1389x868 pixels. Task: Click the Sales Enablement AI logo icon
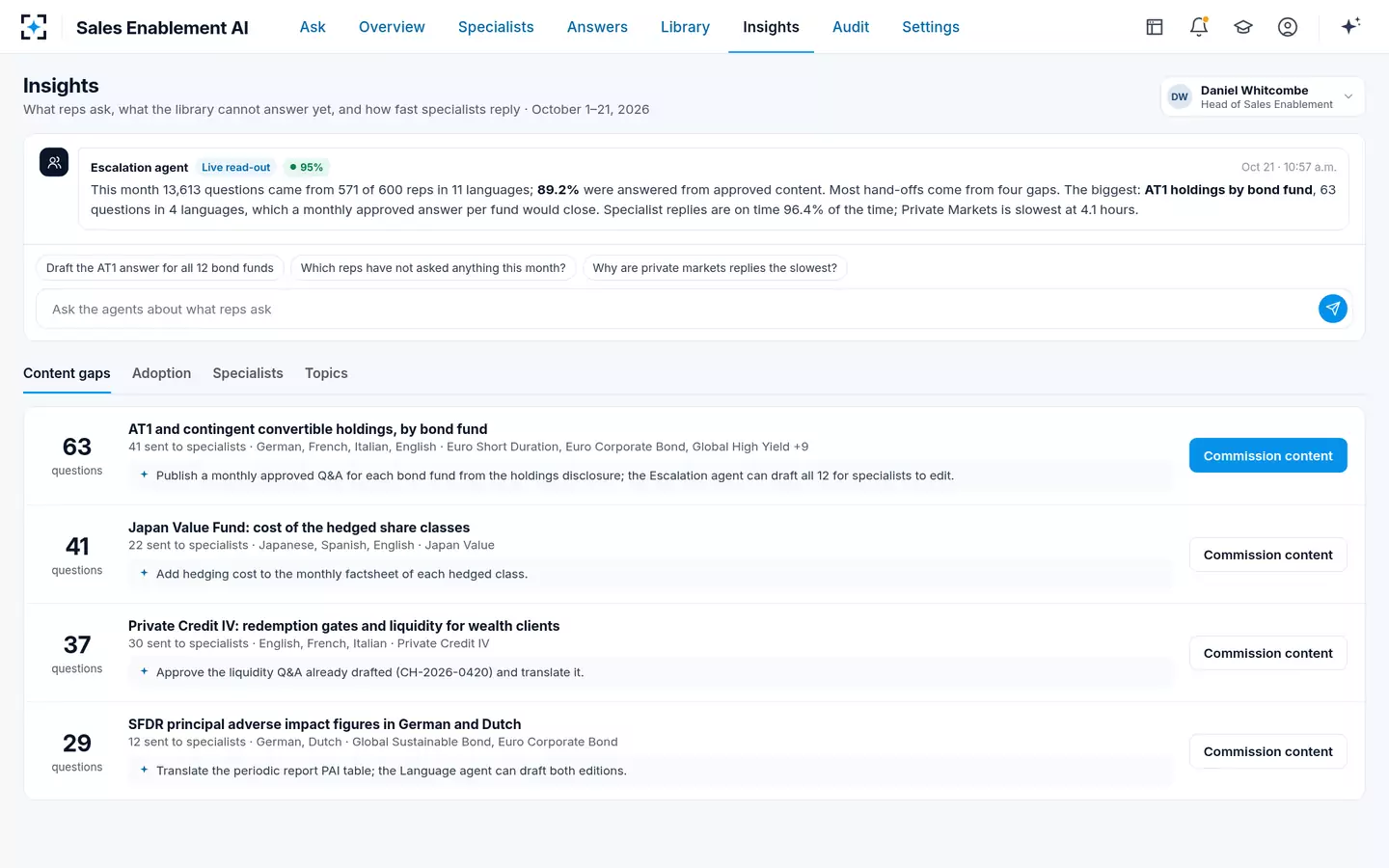[34, 27]
